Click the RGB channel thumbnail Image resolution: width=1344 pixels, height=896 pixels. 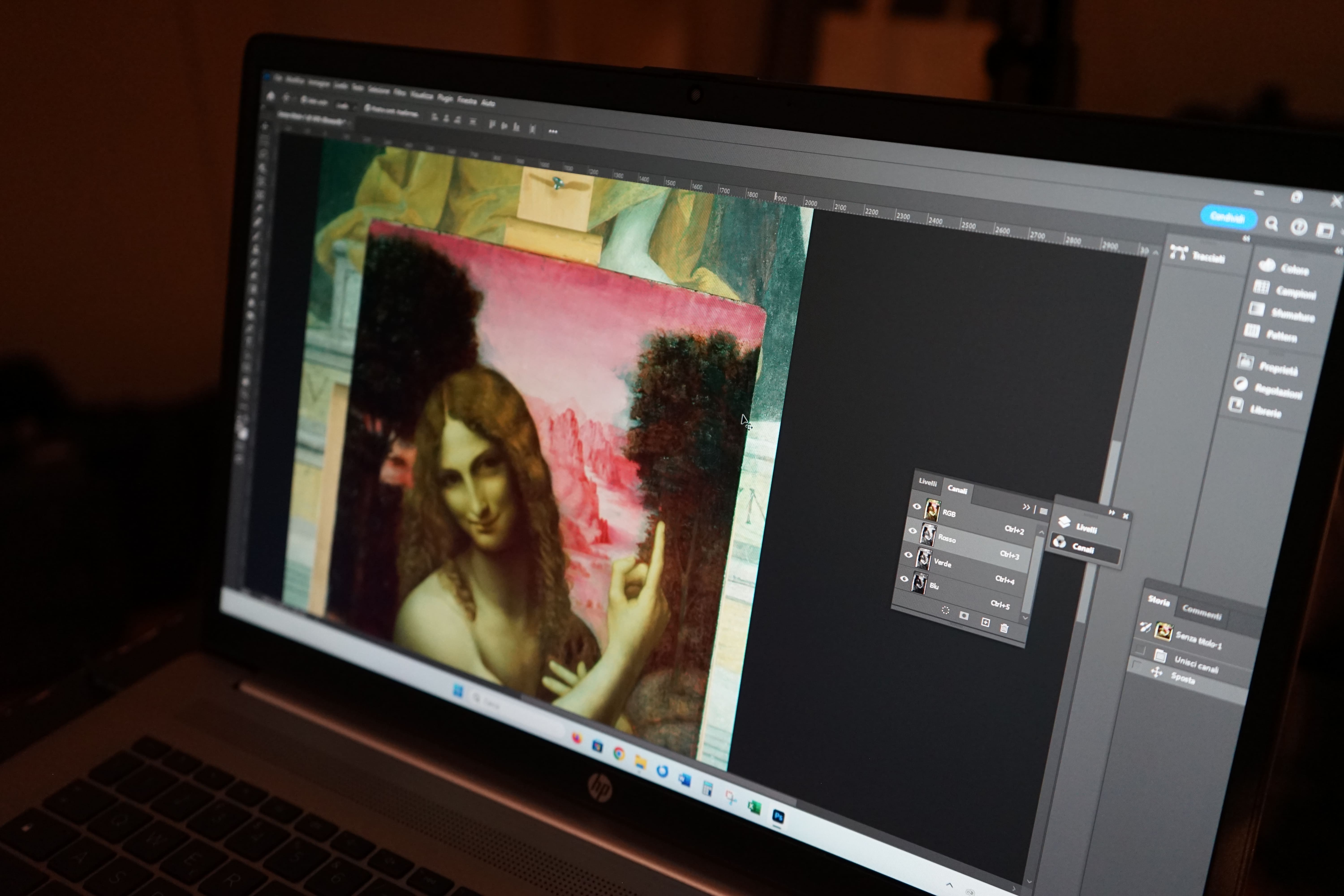932,510
